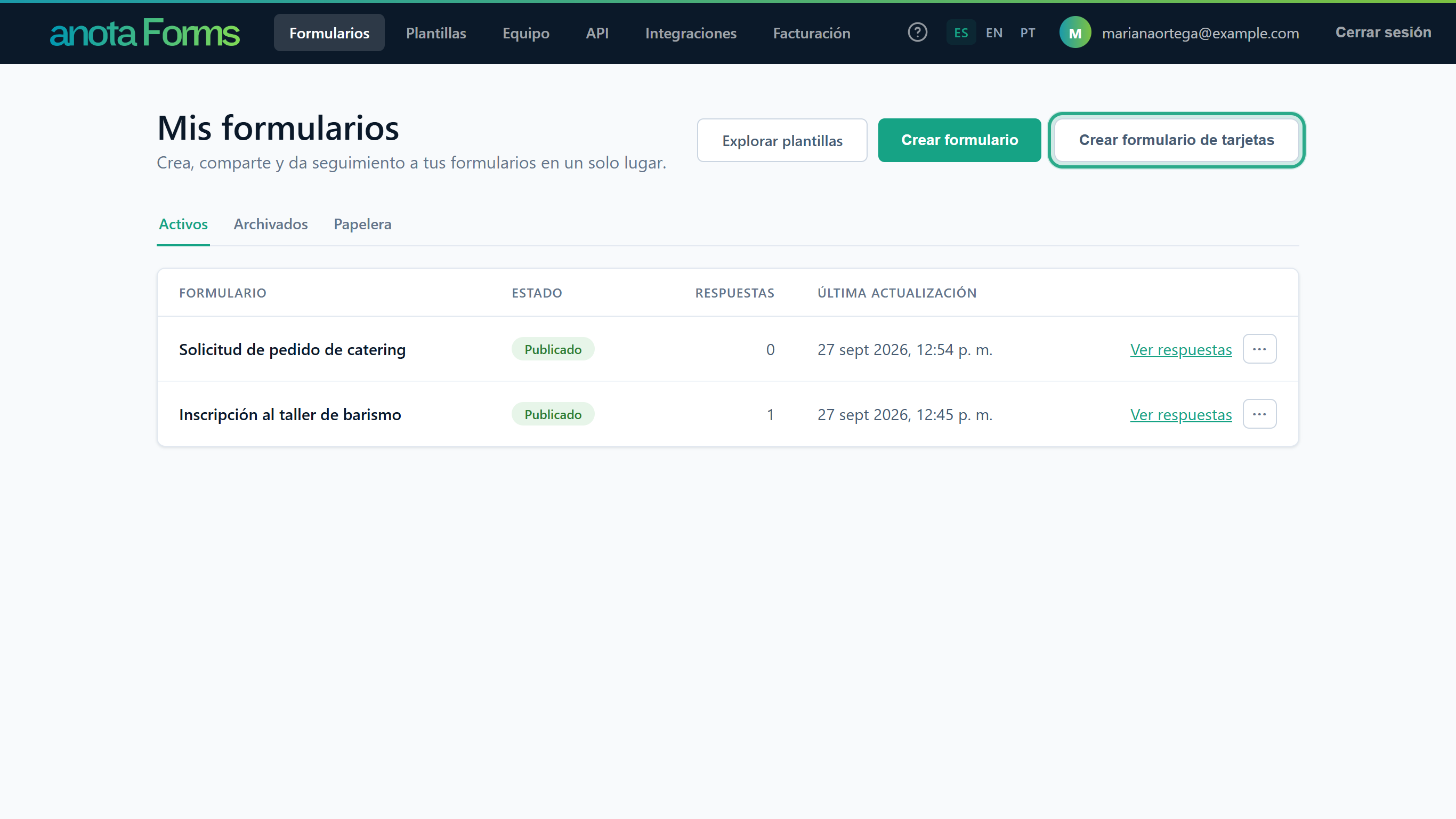Switch to the Archivados tab

click(x=271, y=224)
